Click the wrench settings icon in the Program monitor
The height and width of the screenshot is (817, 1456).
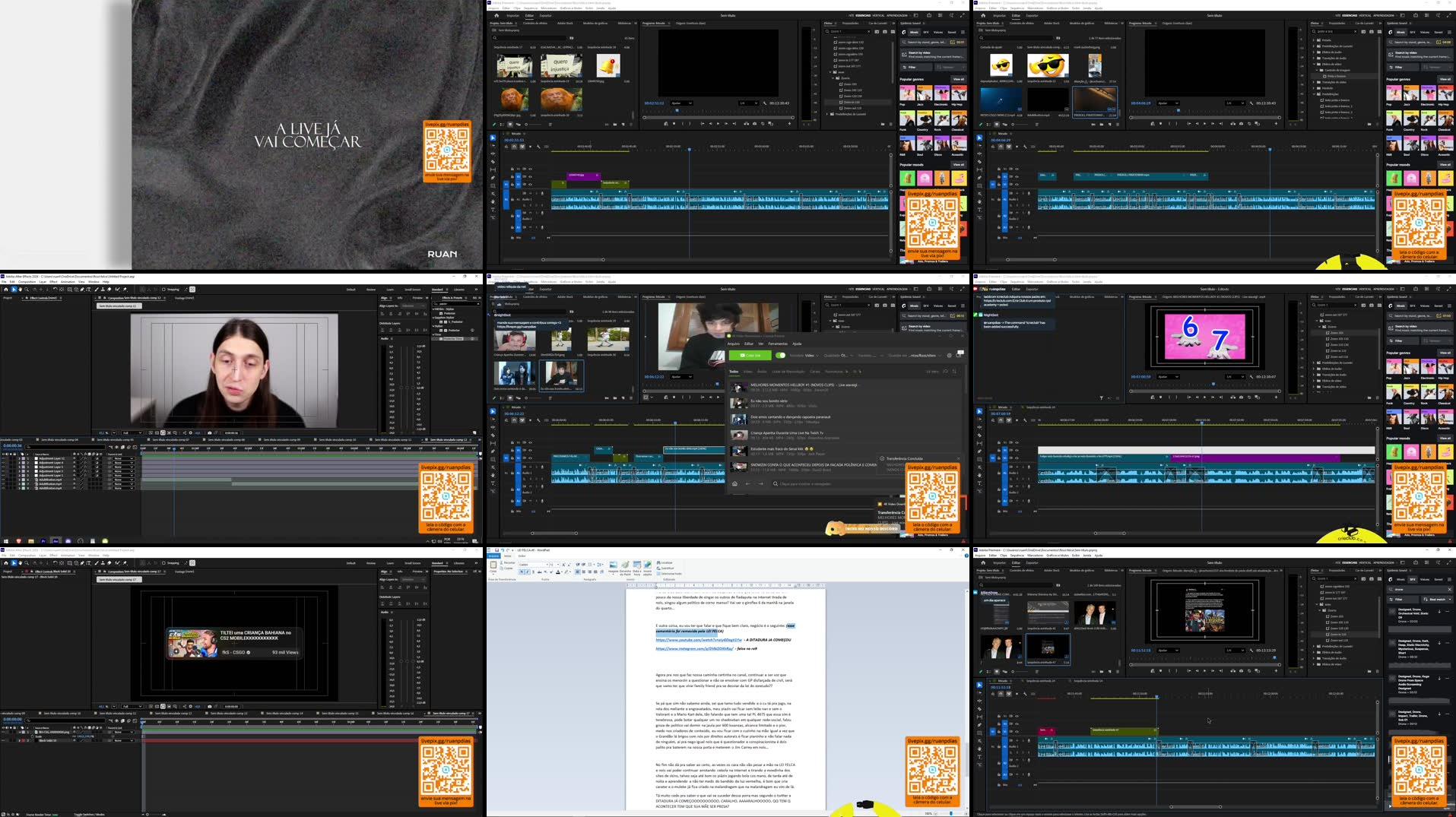[x=766, y=103]
